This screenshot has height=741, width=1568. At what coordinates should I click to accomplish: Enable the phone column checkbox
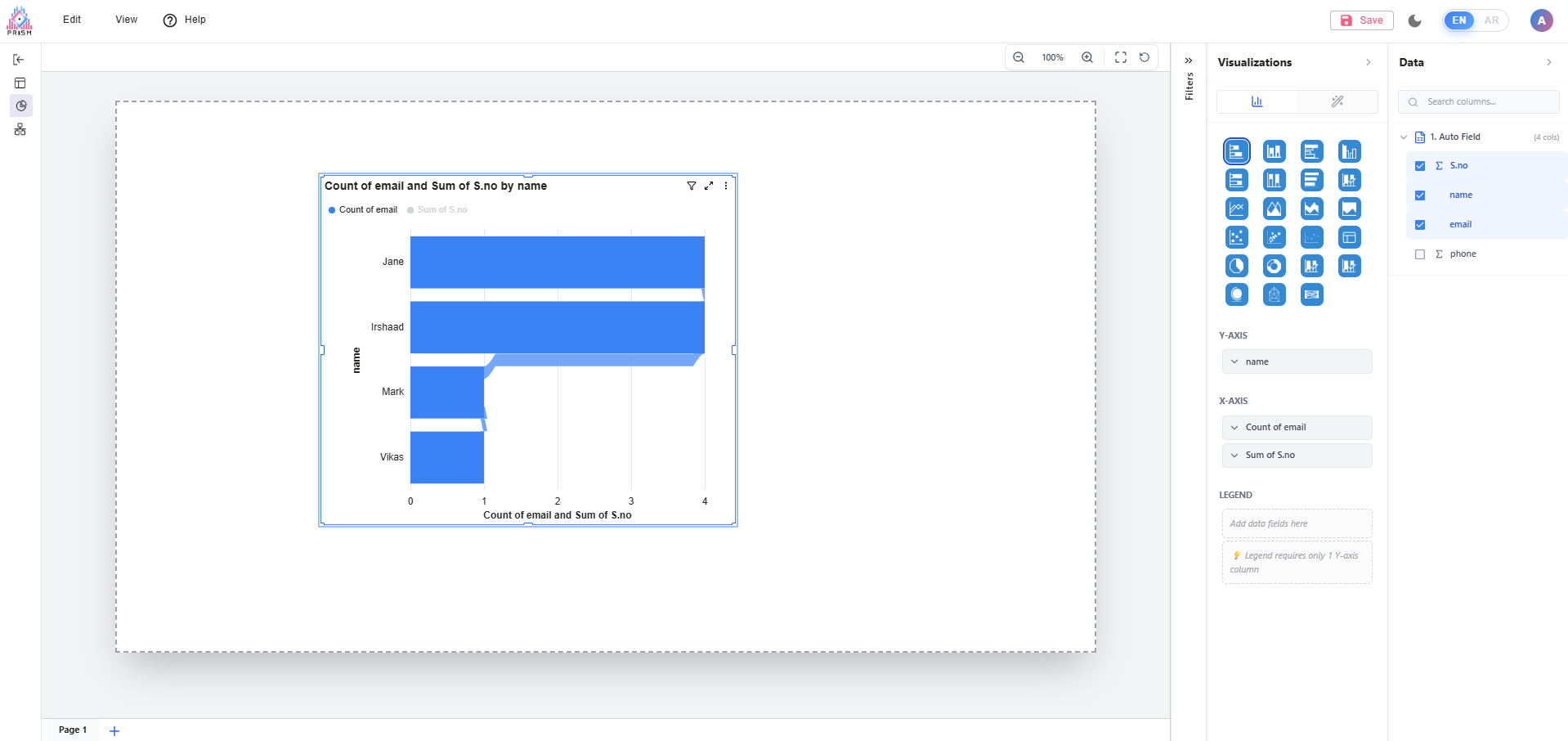1420,254
